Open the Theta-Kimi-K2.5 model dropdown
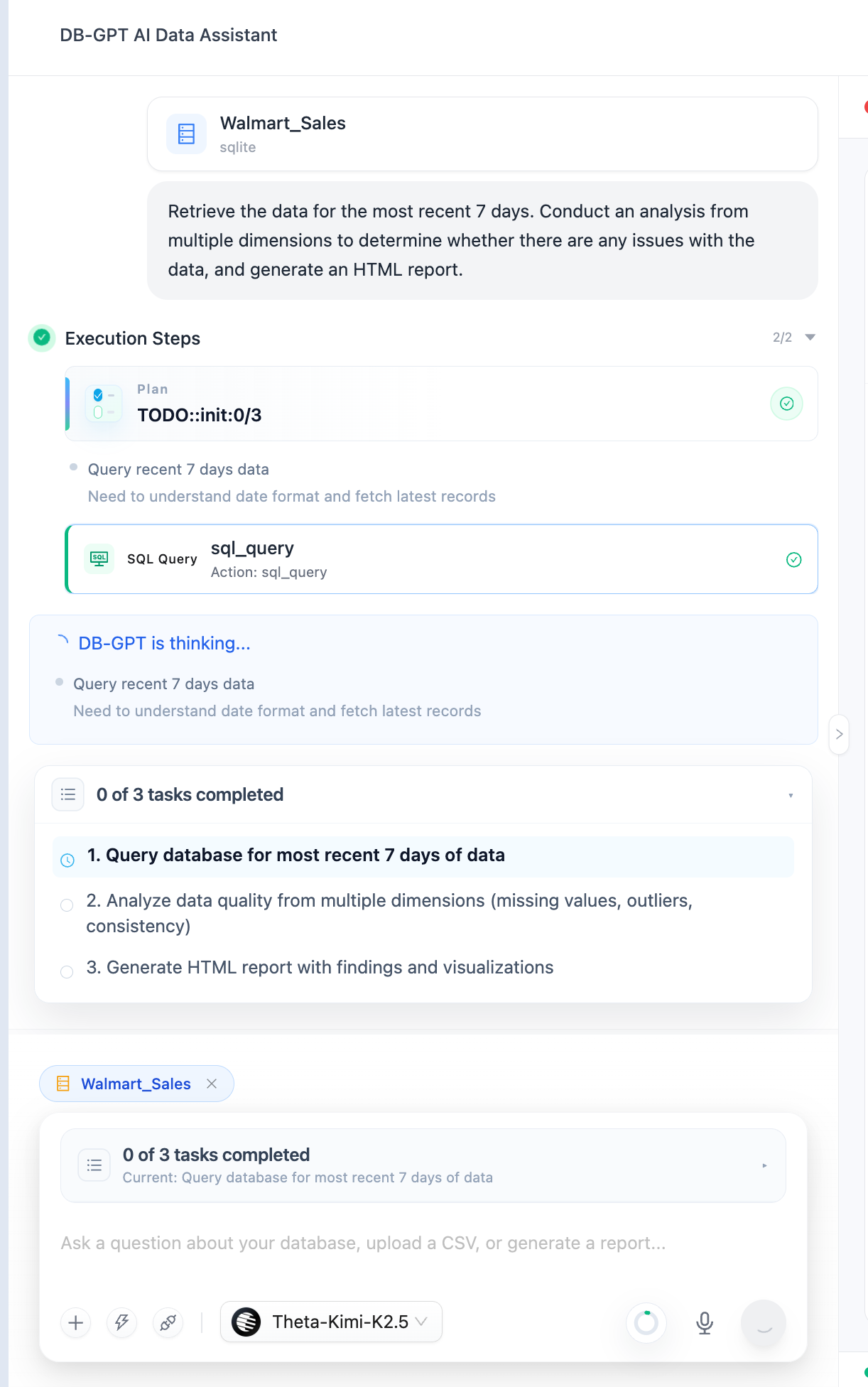This screenshot has width=868, height=1387. [331, 1322]
